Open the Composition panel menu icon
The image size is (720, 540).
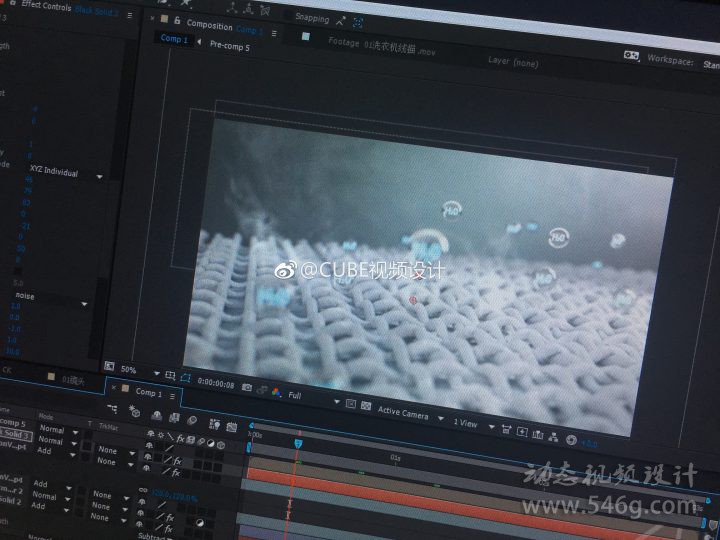pos(274,33)
